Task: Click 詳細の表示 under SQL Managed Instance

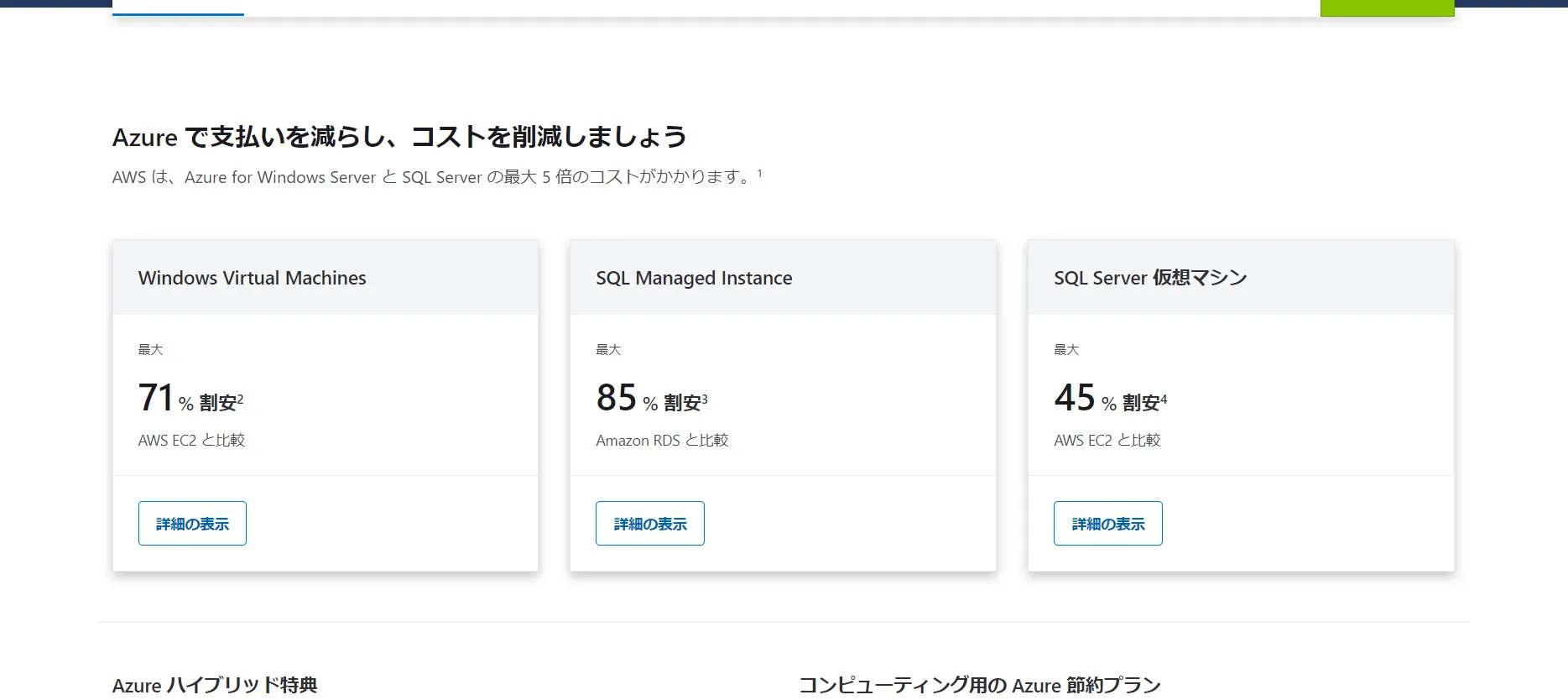Action: (650, 523)
